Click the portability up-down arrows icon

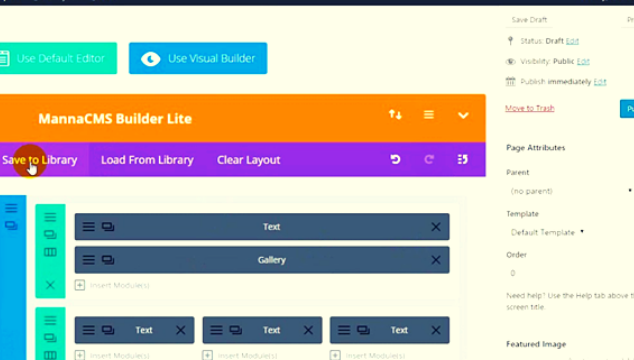point(395,115)
